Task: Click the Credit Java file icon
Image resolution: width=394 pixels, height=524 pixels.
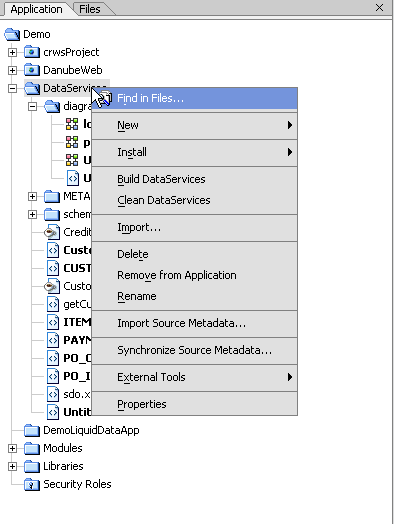Action: point(52,232)
